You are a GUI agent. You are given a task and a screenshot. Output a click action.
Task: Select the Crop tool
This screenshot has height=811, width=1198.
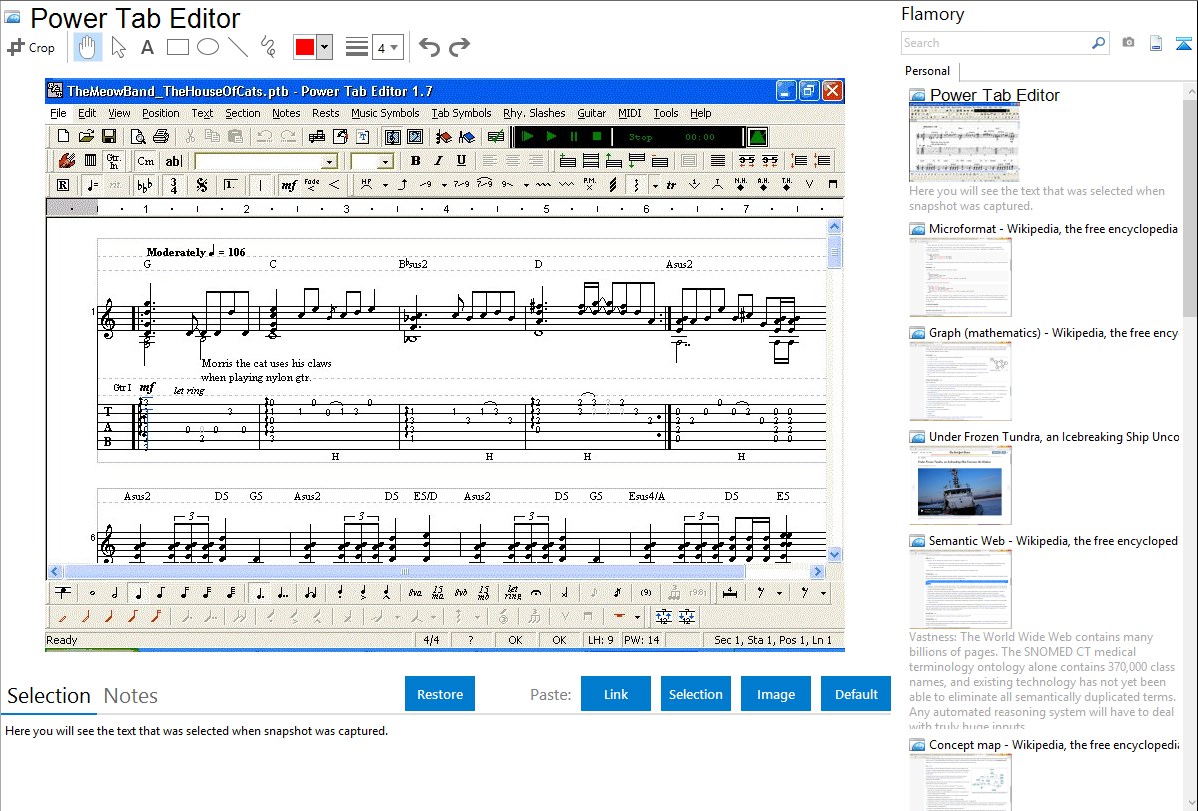31,47
